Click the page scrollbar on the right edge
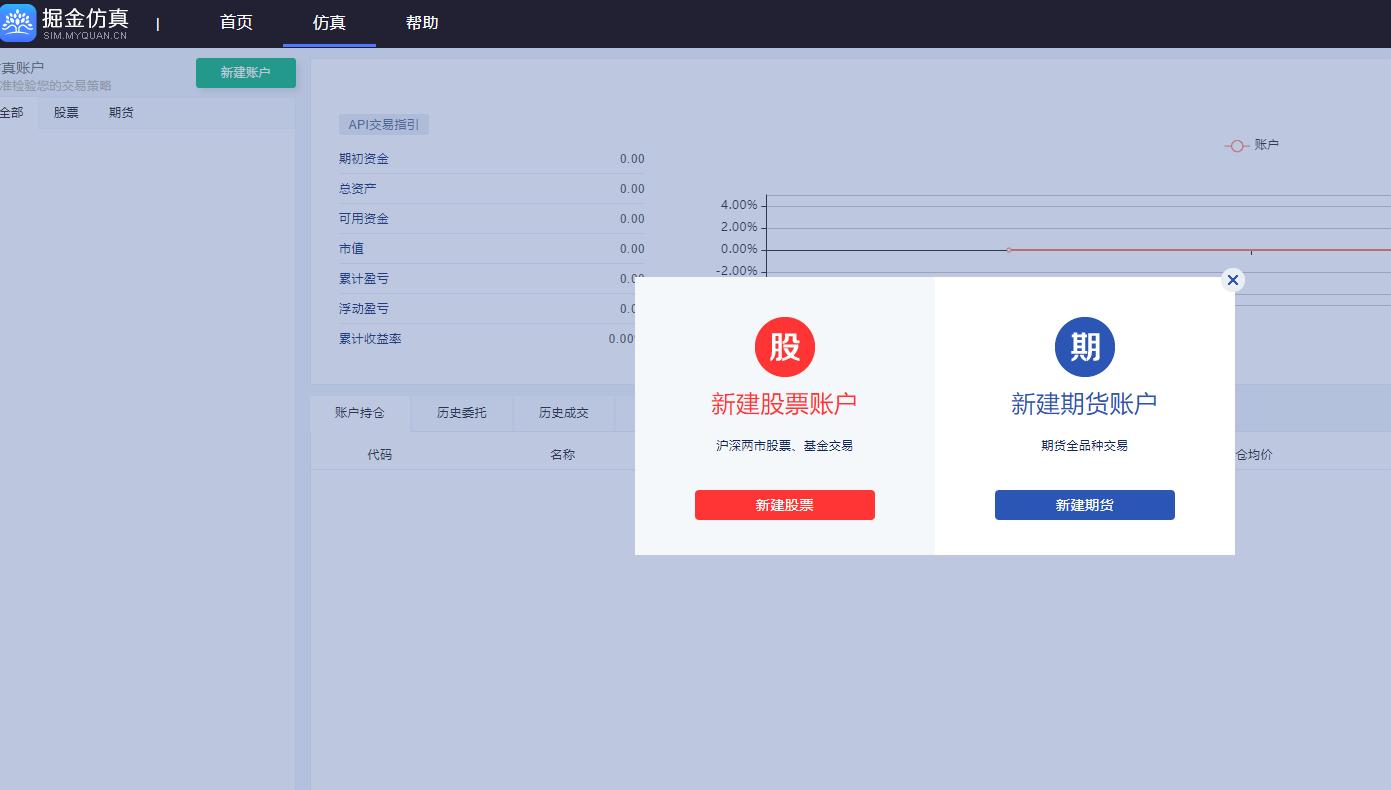1391x790 pixels. [1385, 400]
